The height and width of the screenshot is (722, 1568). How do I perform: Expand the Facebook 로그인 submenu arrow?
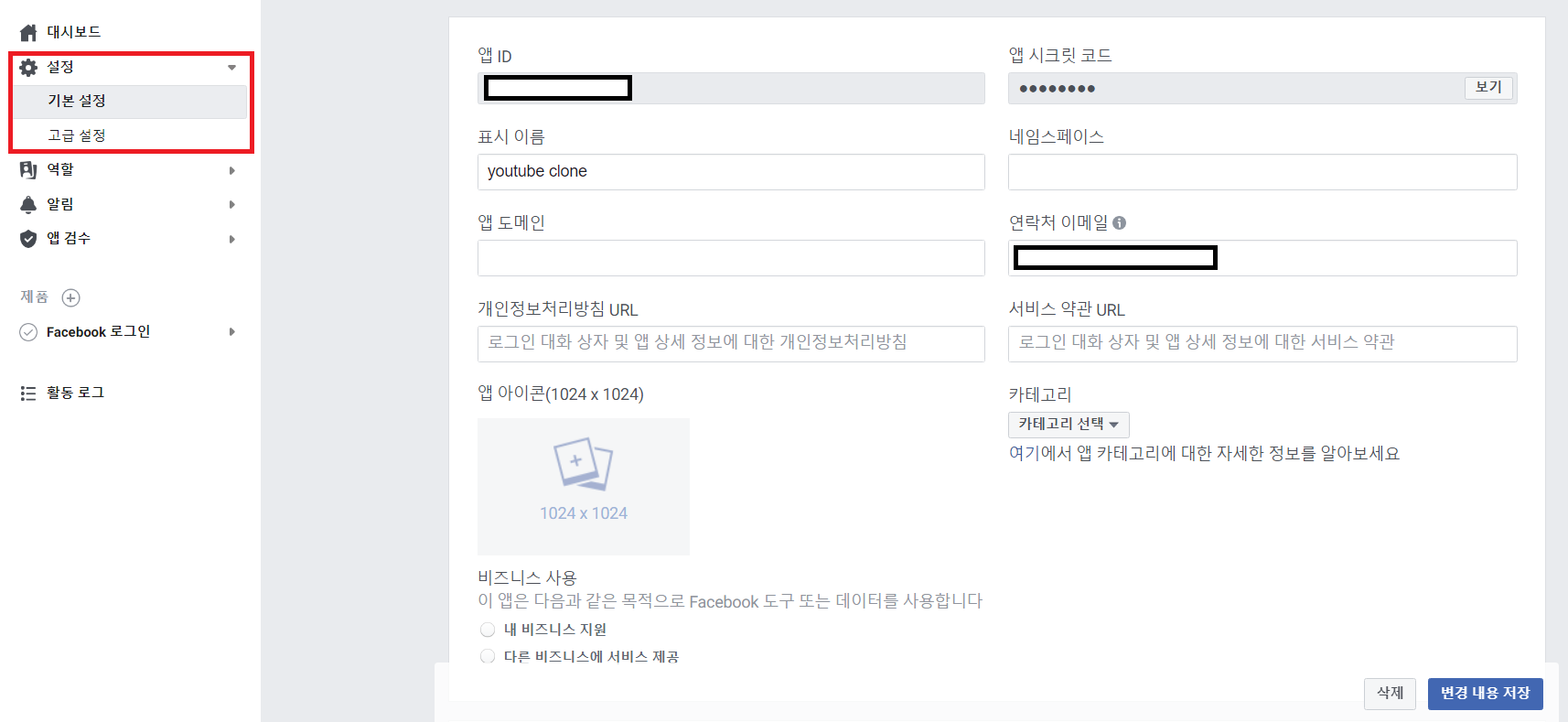coord(232,332)
